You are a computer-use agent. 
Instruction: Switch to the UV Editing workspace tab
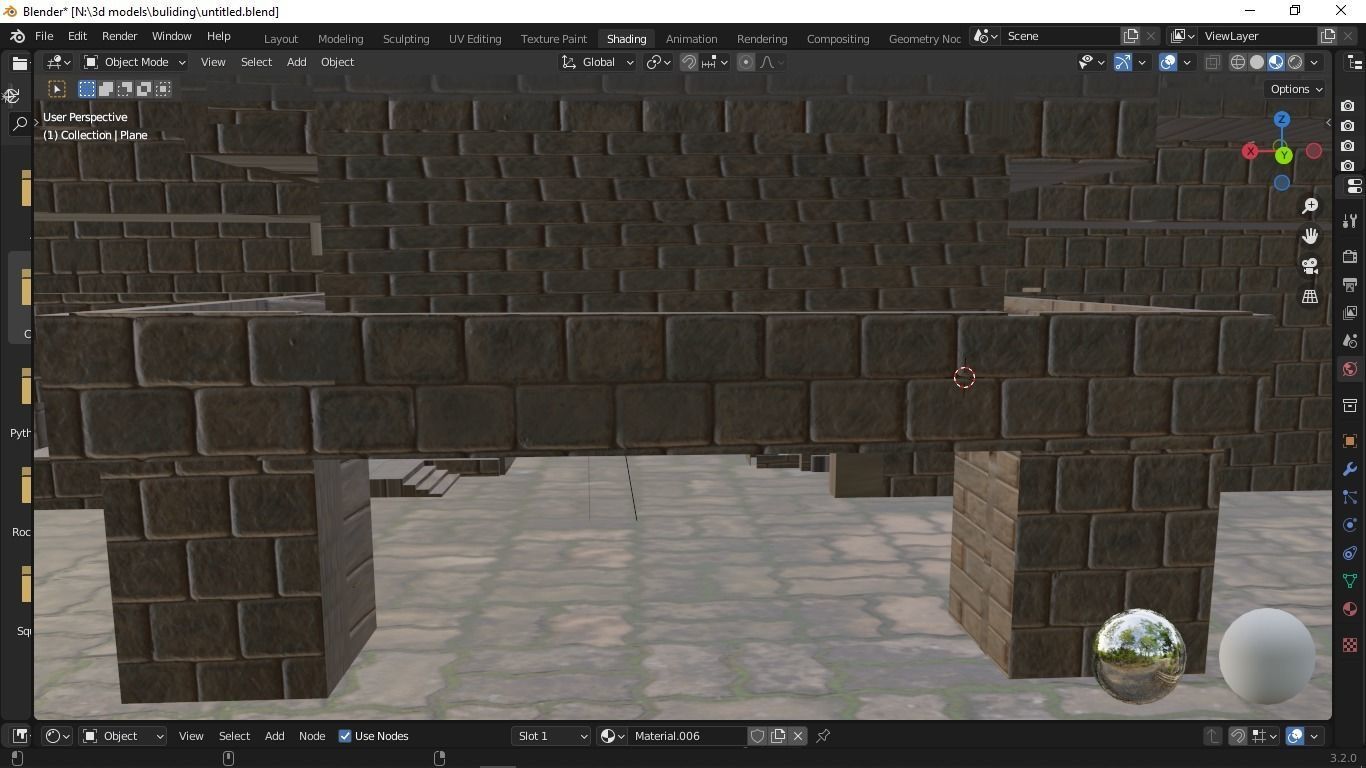click(475, 39)
